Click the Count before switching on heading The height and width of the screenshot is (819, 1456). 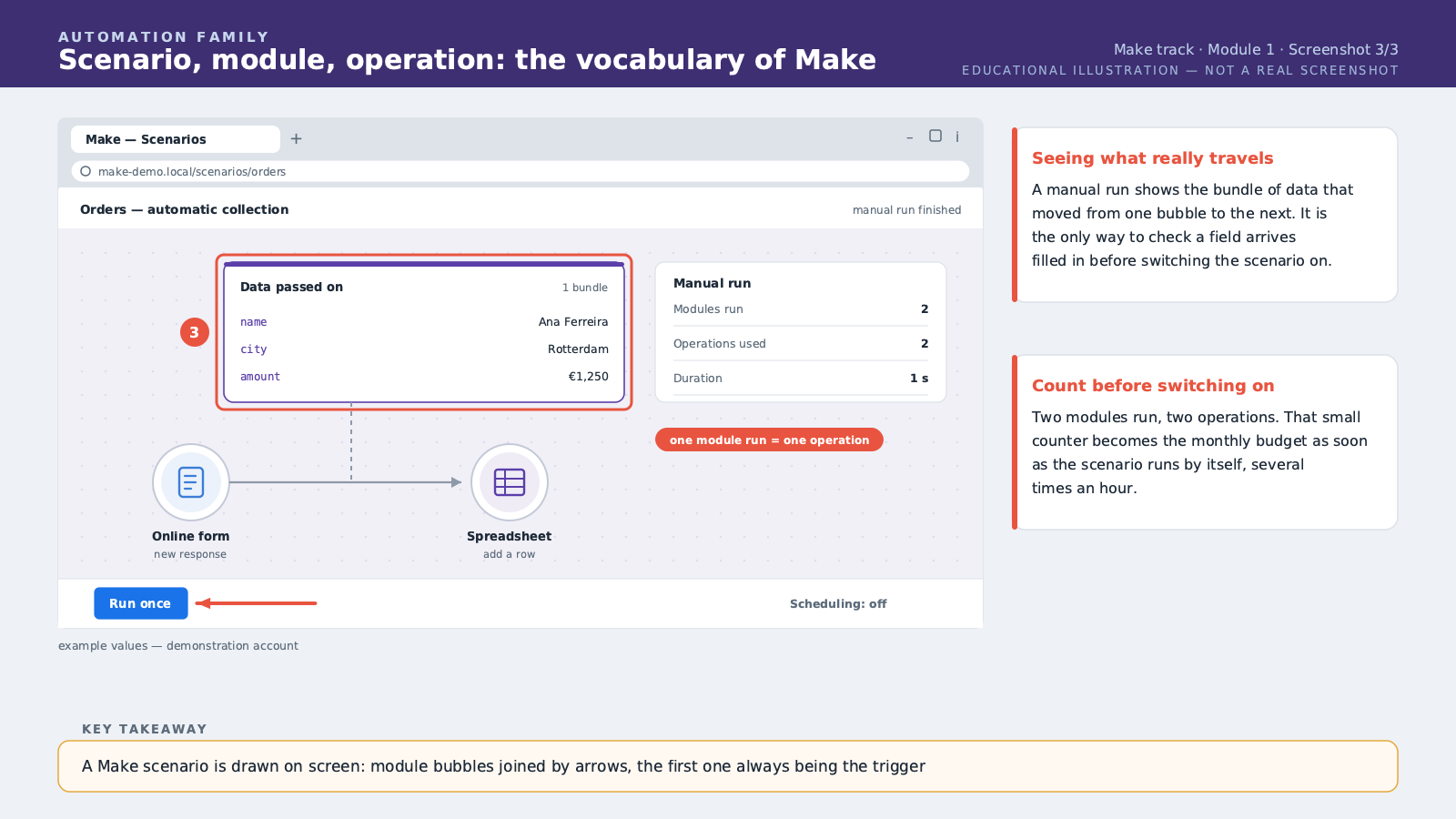pos(1153,386)
